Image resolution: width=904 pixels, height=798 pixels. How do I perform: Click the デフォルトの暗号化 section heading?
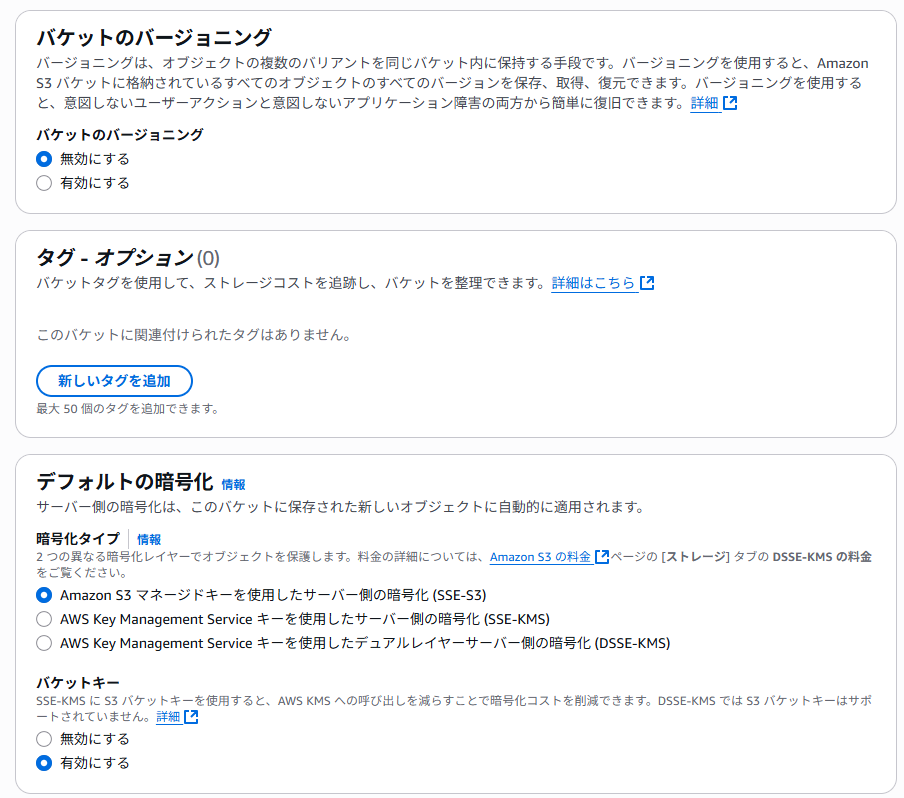point(125,481)
